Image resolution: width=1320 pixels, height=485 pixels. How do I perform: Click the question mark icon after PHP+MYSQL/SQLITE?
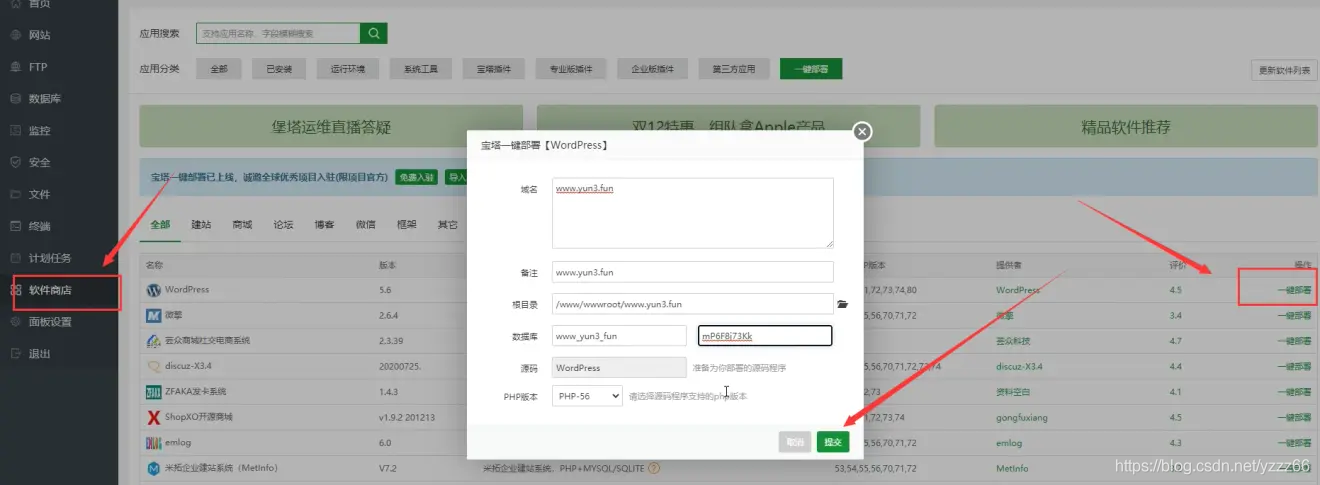point(654,468)
